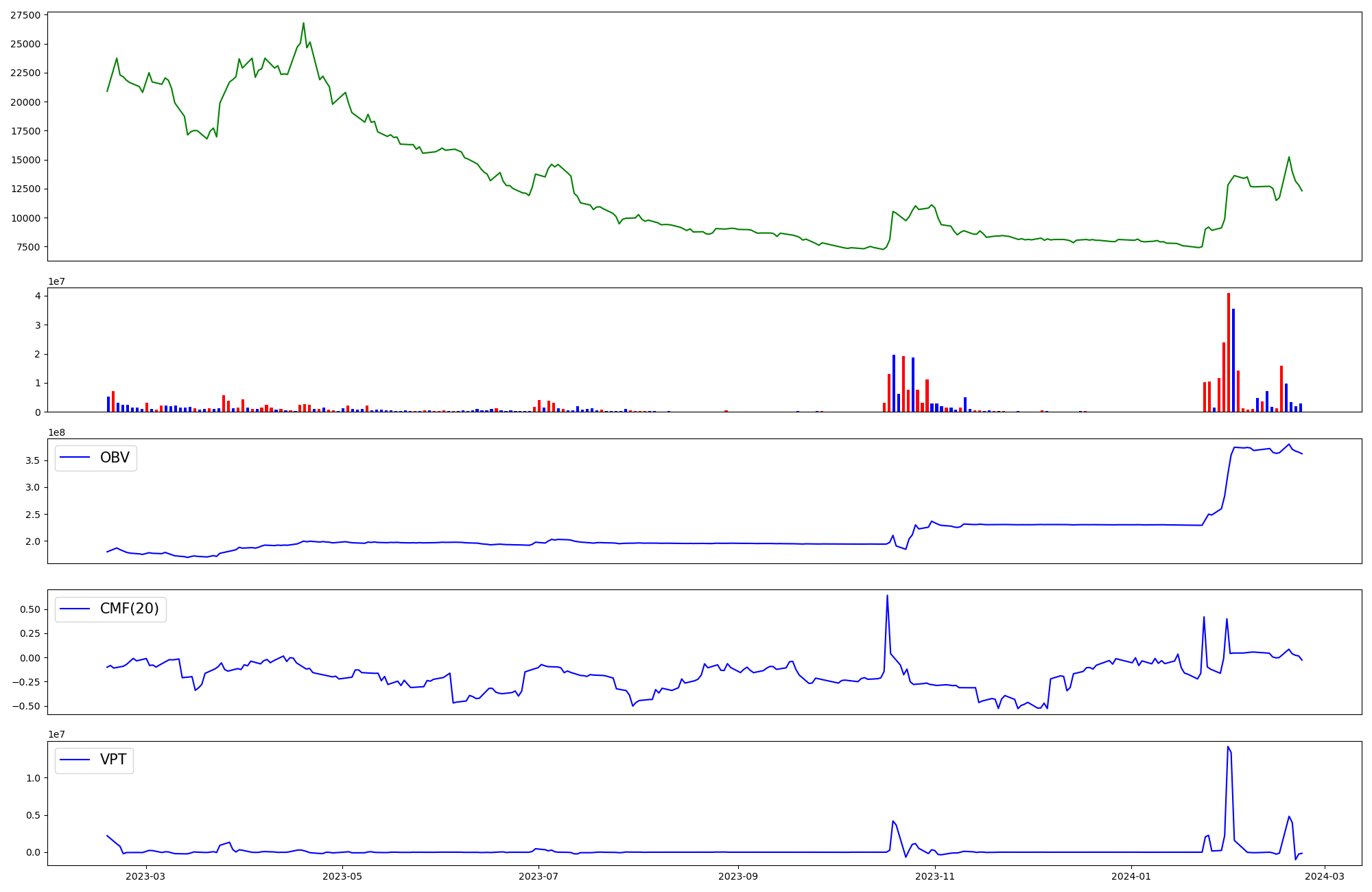Click the highest peak of the green price line

tap(303, 23)
